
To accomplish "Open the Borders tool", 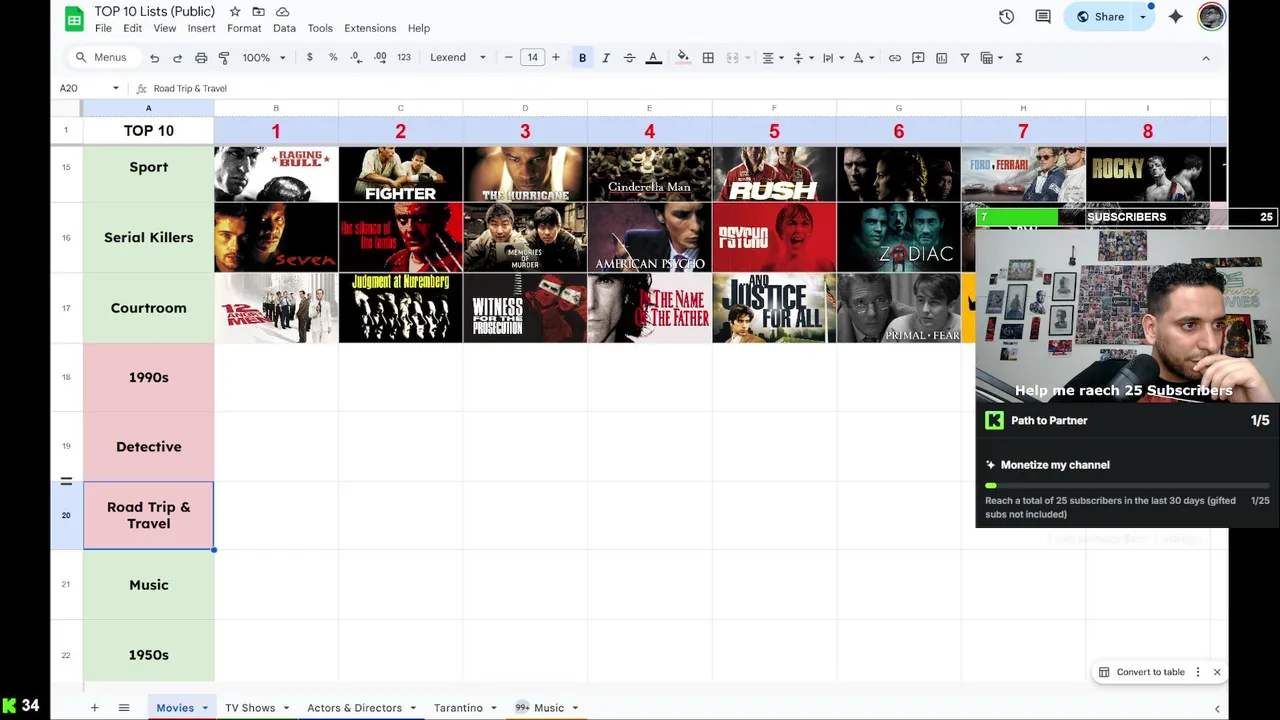I will pyautogui.click(x=708, y=58).
